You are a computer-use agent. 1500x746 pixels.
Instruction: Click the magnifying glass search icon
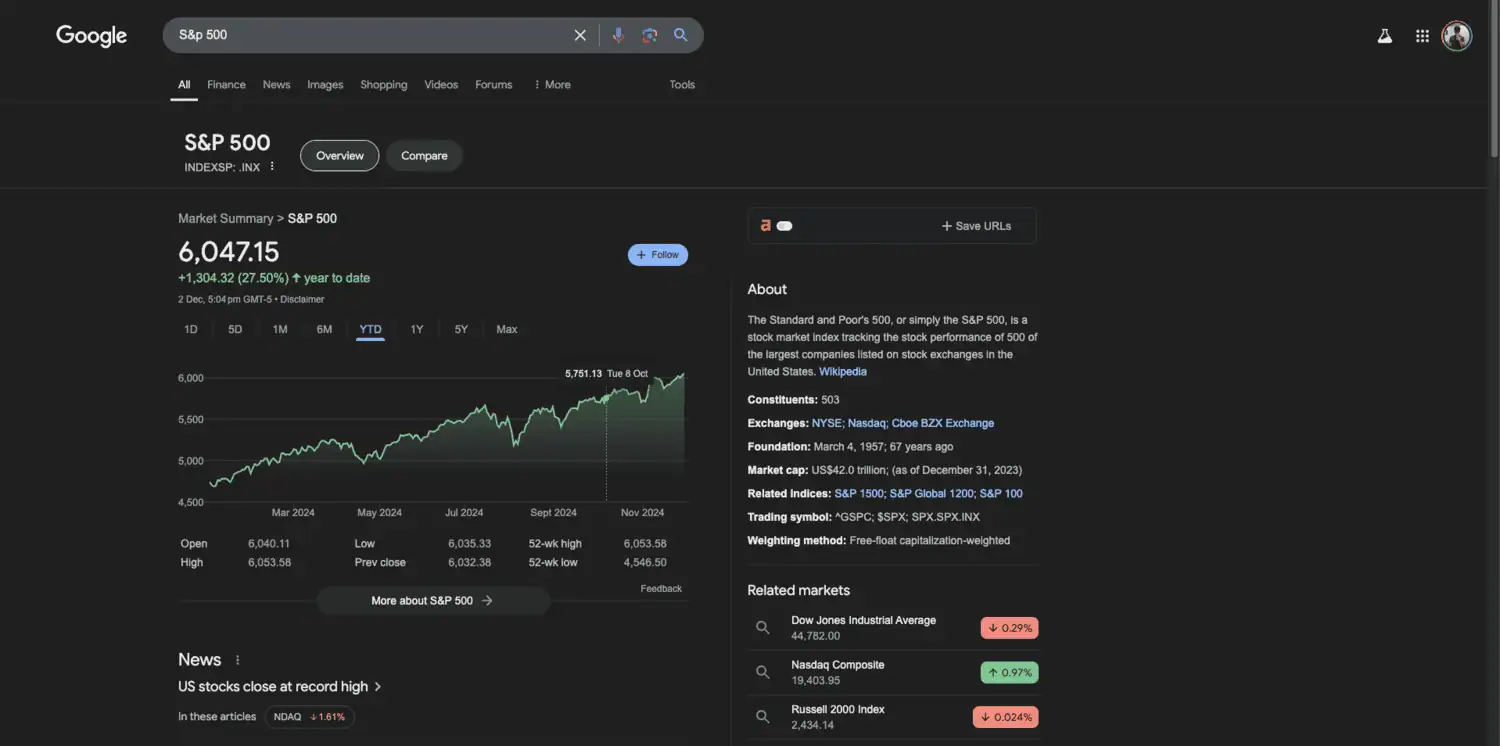tap(681, 35)
